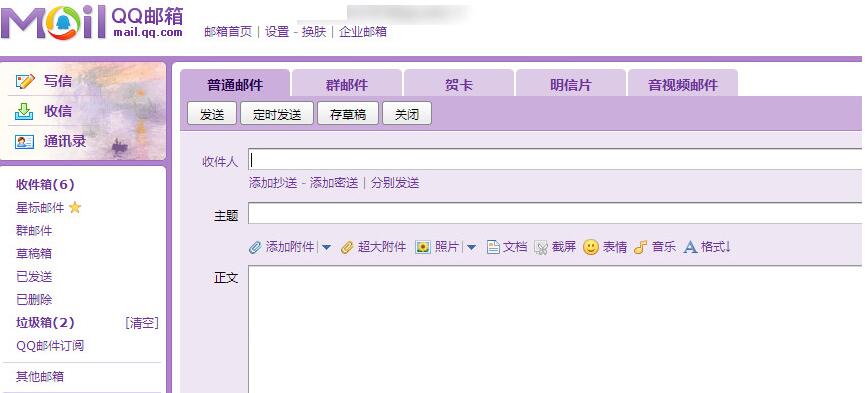Click [清空] to empty the junk box
Viewport: 865px width, 393px height.
tap(142, 323)
